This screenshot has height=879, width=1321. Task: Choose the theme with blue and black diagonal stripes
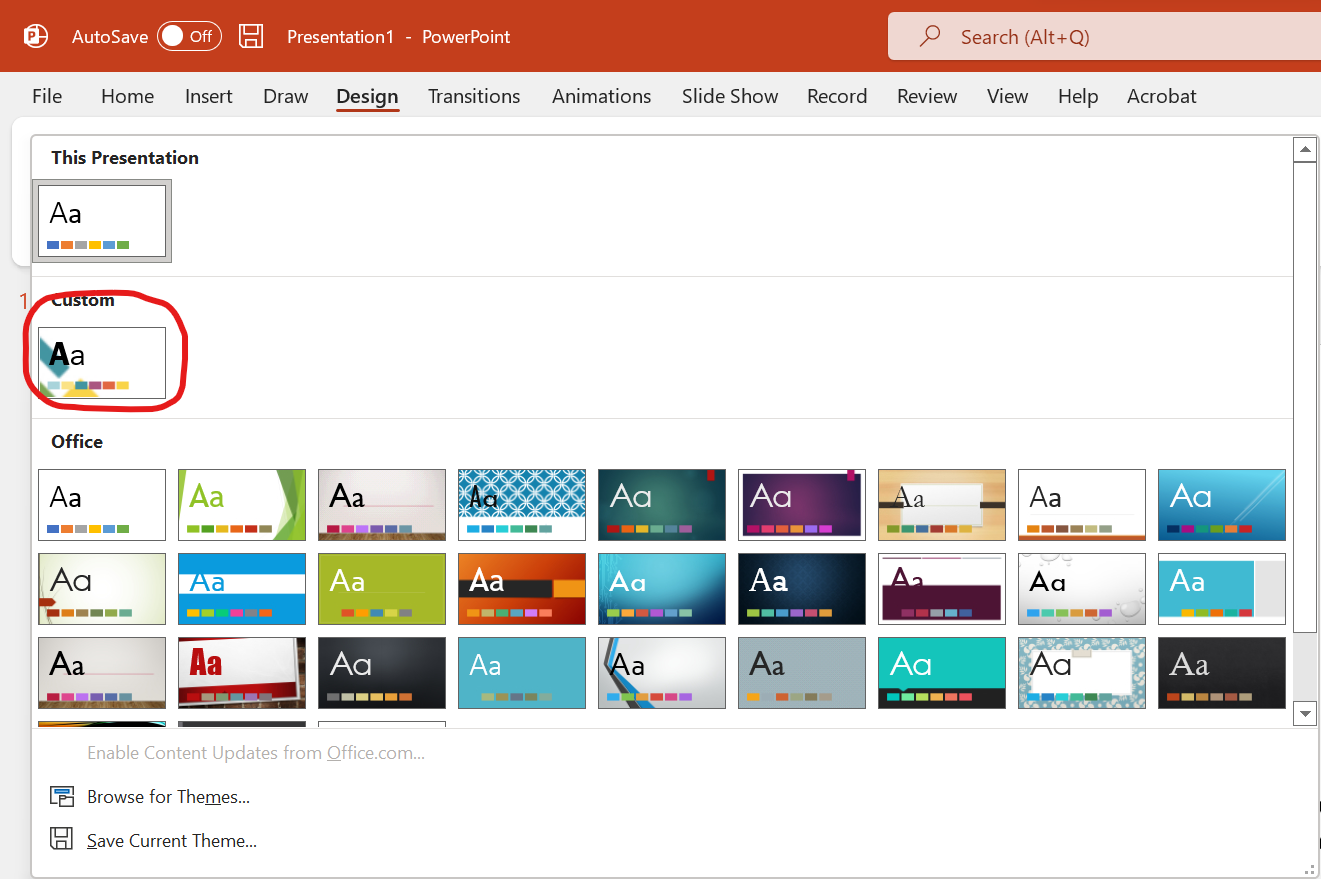point(662,673)
